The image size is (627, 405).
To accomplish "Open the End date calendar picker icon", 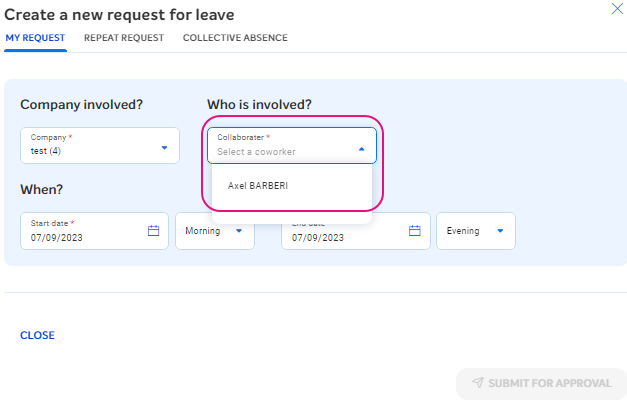I will point(415,231).
